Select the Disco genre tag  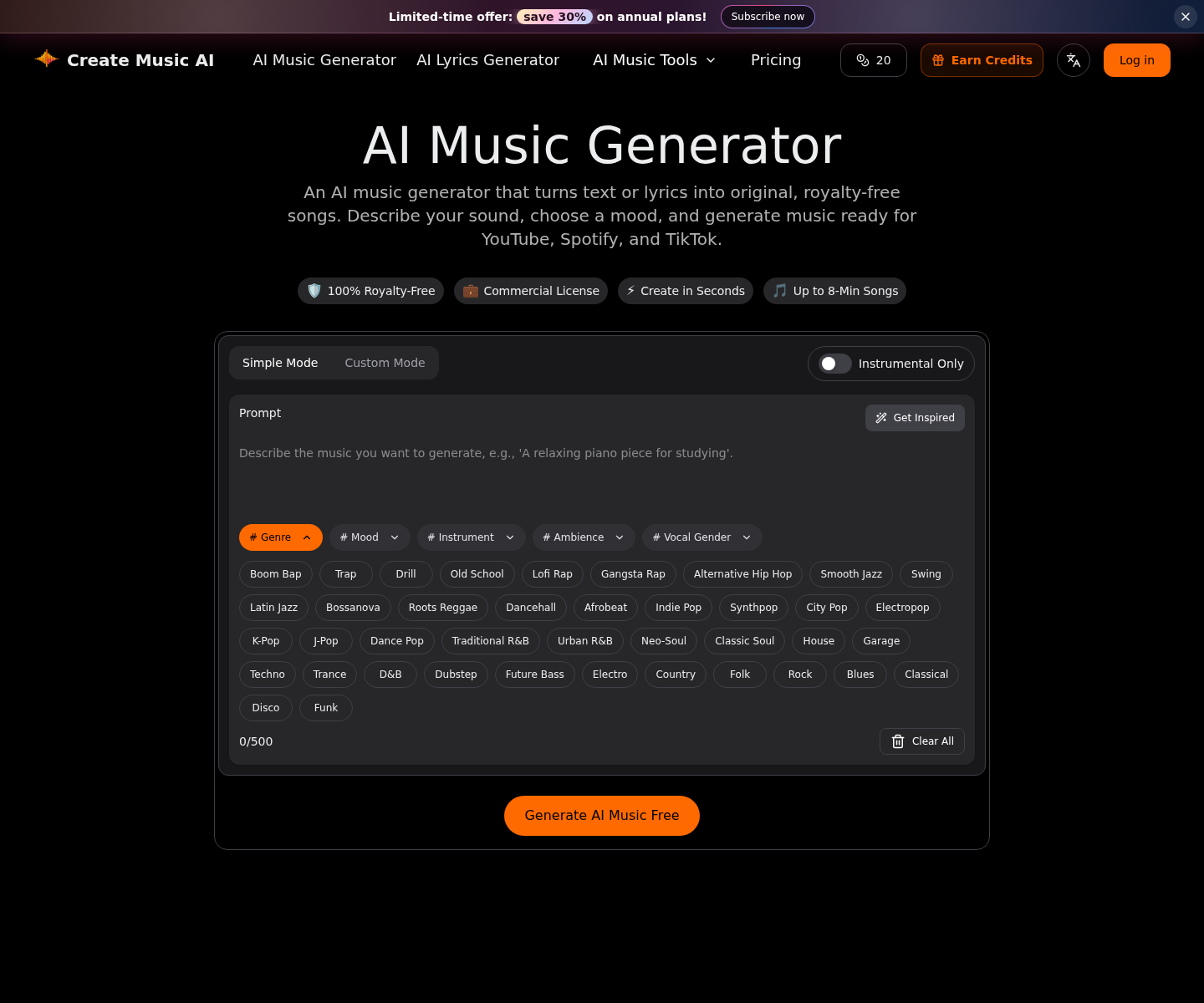266,708
